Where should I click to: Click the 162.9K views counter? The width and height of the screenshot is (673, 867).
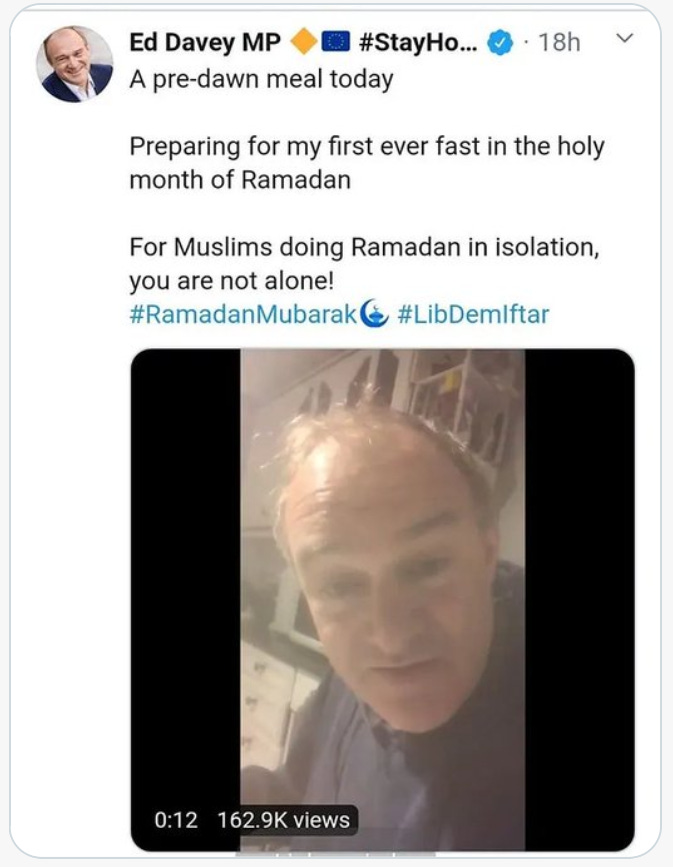284,820
